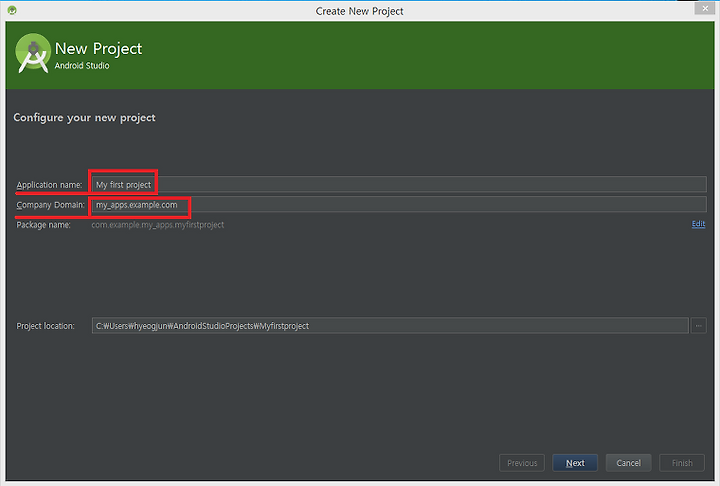Close the Create New Project dialog

pyautogui.click(x=705, y=8)
